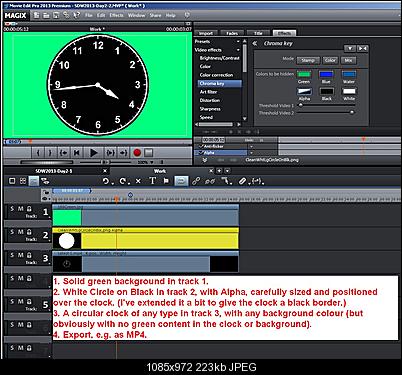This screenshot has width=402, height=375.
Task: Open the razor tool options dropdown
Action: click(x=231, y=183)
